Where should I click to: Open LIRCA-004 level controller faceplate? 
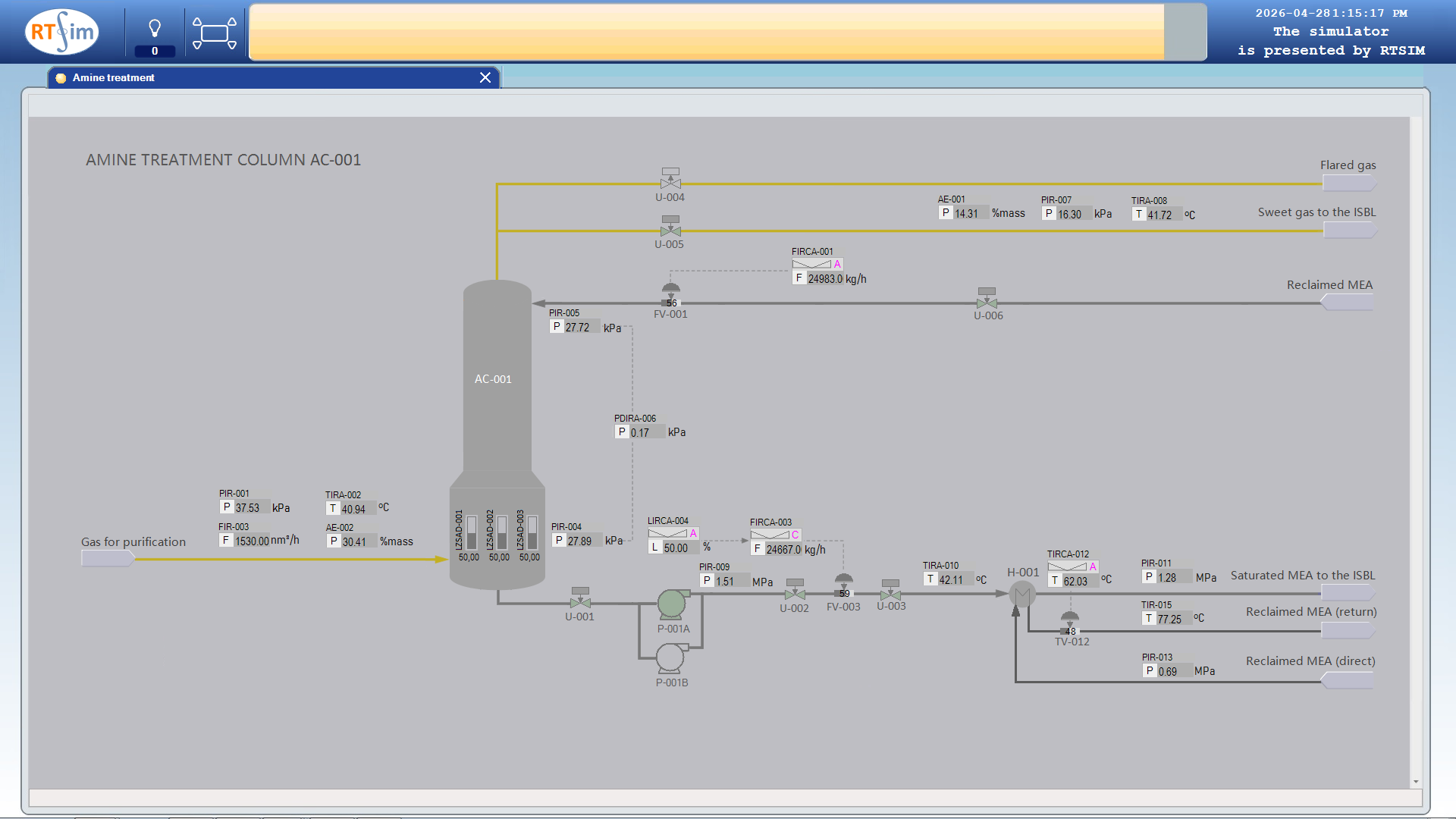[x=673, y=533]
